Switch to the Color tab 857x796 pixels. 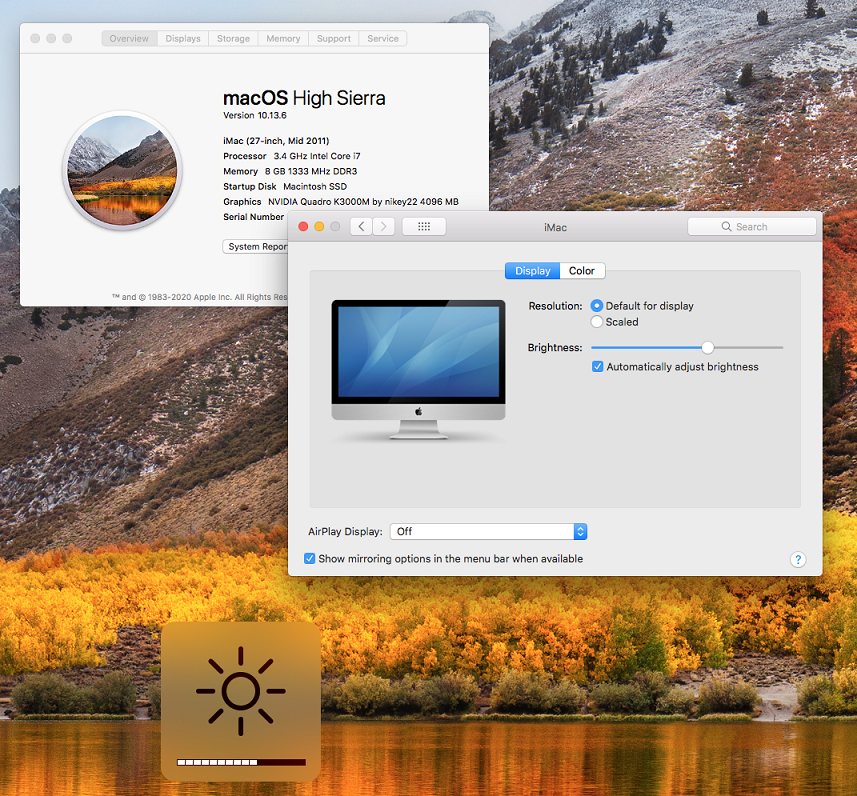click(x=582, y=271)
